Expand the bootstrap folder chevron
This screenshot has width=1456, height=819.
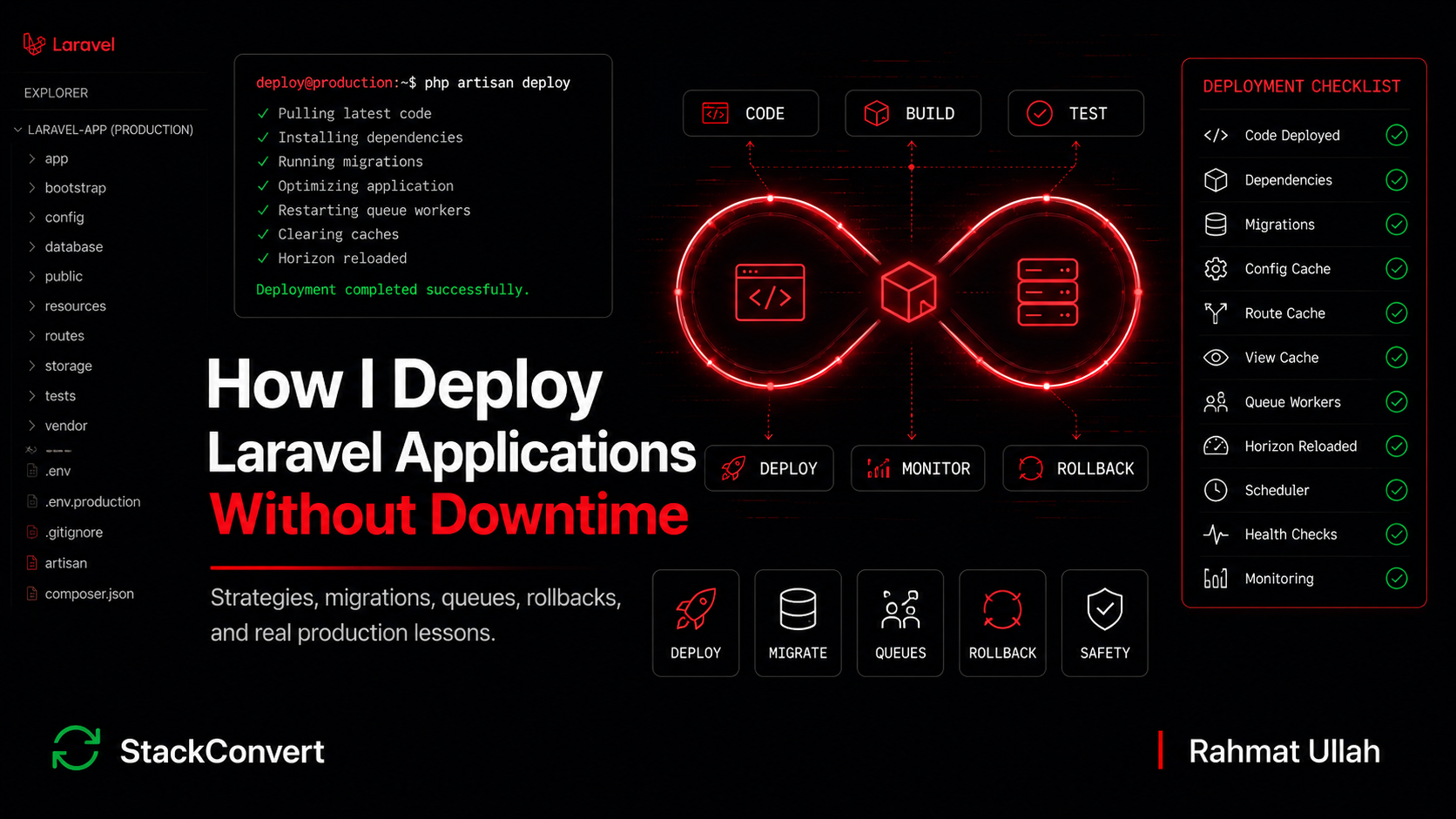(32, 188)
